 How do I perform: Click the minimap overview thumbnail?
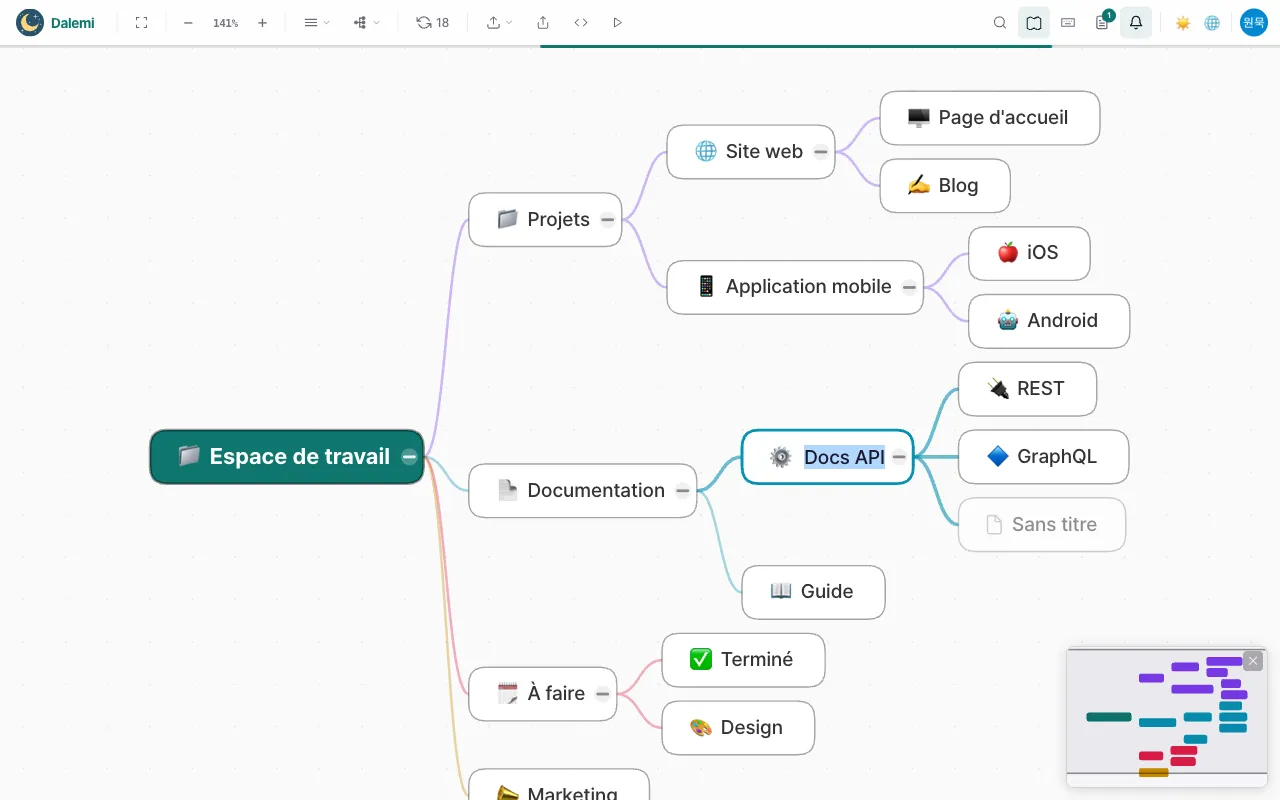[x=1167, y=717]
